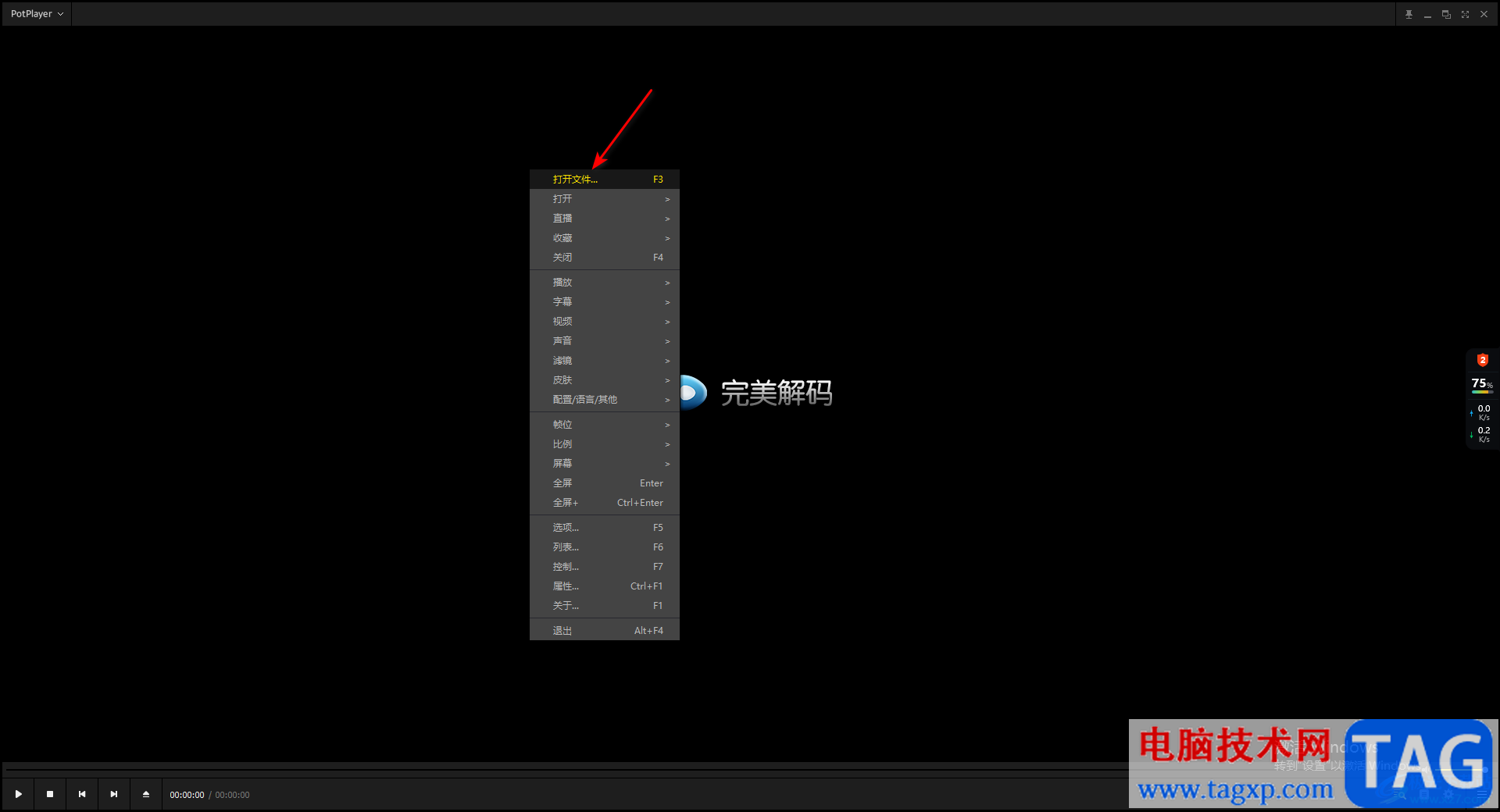Open 属性... (Ctrl+F1) properties

[x=605, y=586]
